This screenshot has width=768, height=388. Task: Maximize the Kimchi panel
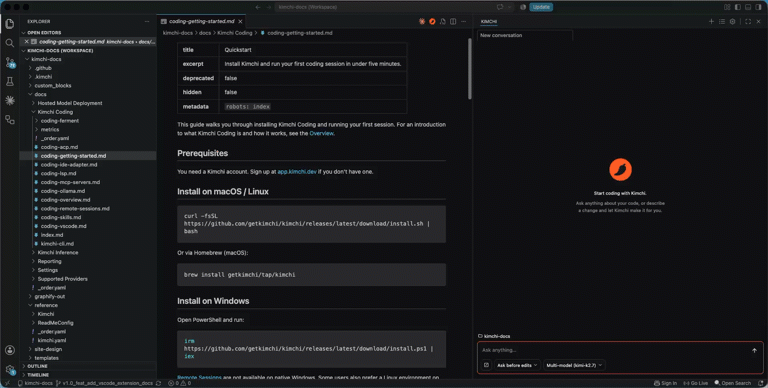(748, 22)
